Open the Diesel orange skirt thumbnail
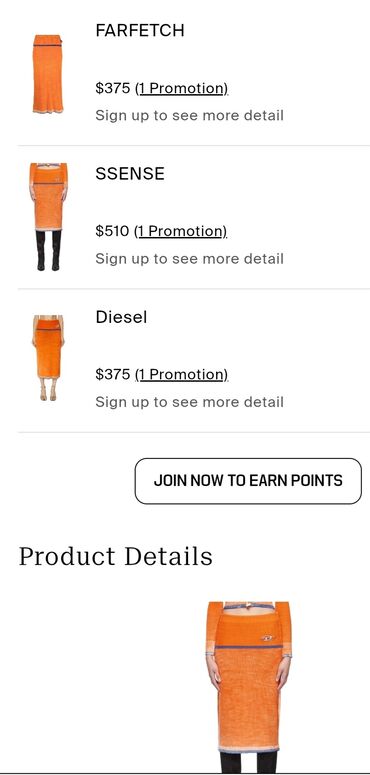370x775 pixels. tap(48, 358)
